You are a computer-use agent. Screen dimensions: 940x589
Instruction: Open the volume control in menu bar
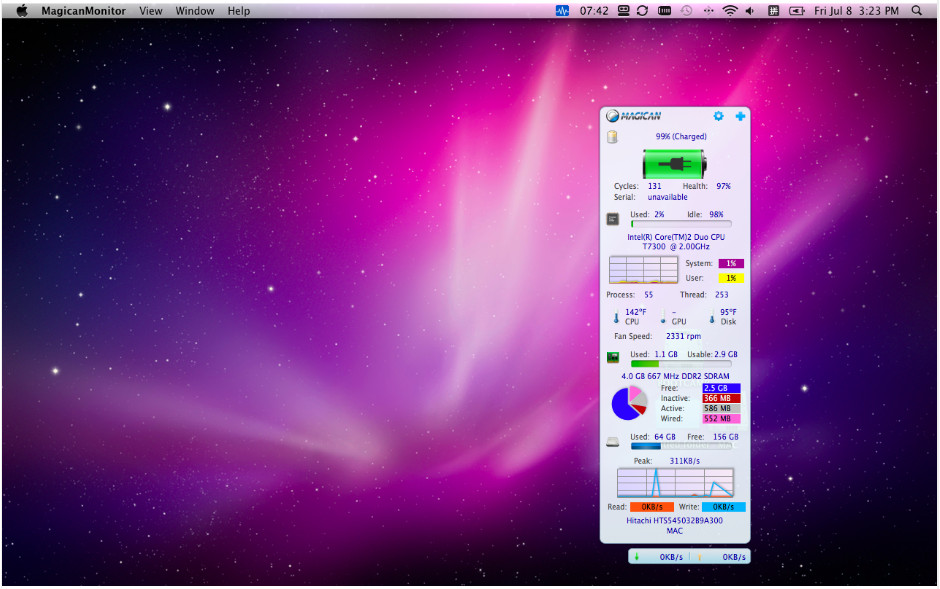tap(750, 11)
